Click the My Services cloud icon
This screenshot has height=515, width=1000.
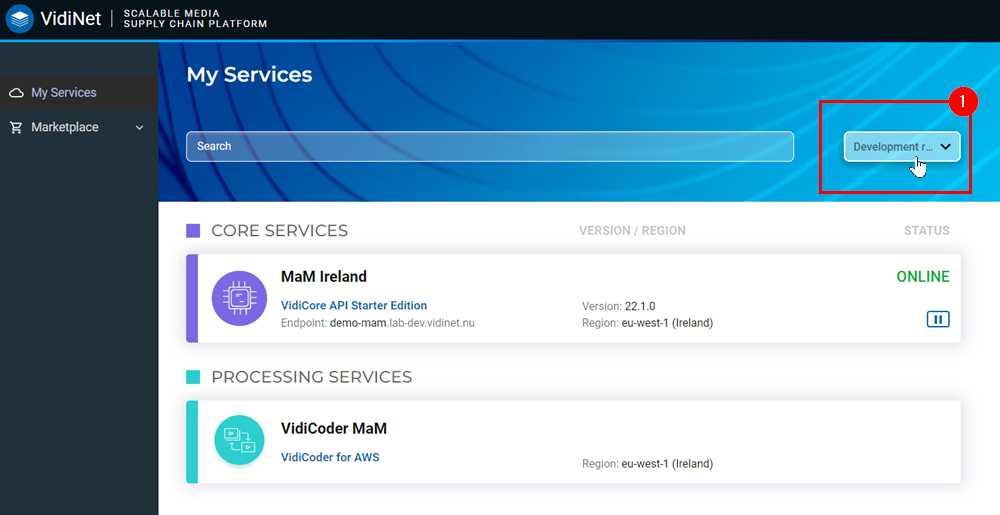click(x=16, y=93)
